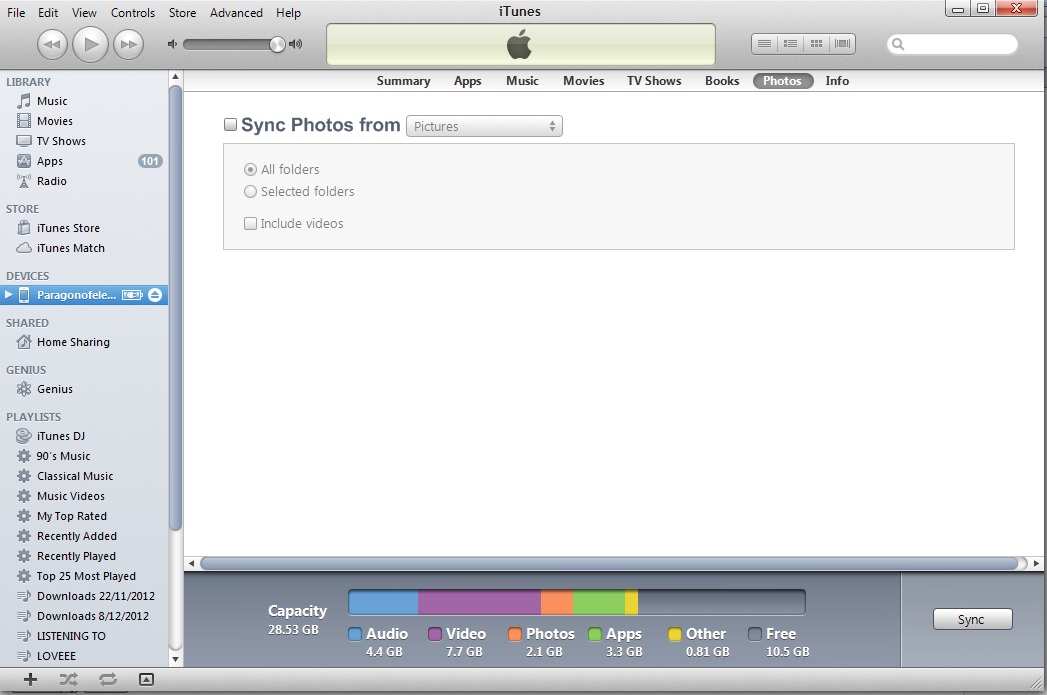
Task: Toggle repeat at the bottom bar
Action: click(x=108, y=680)
